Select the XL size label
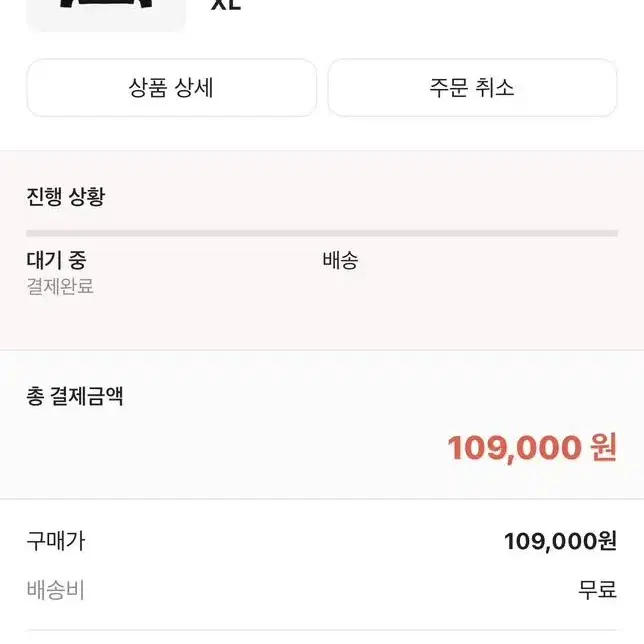 click(x=225, y=4)
